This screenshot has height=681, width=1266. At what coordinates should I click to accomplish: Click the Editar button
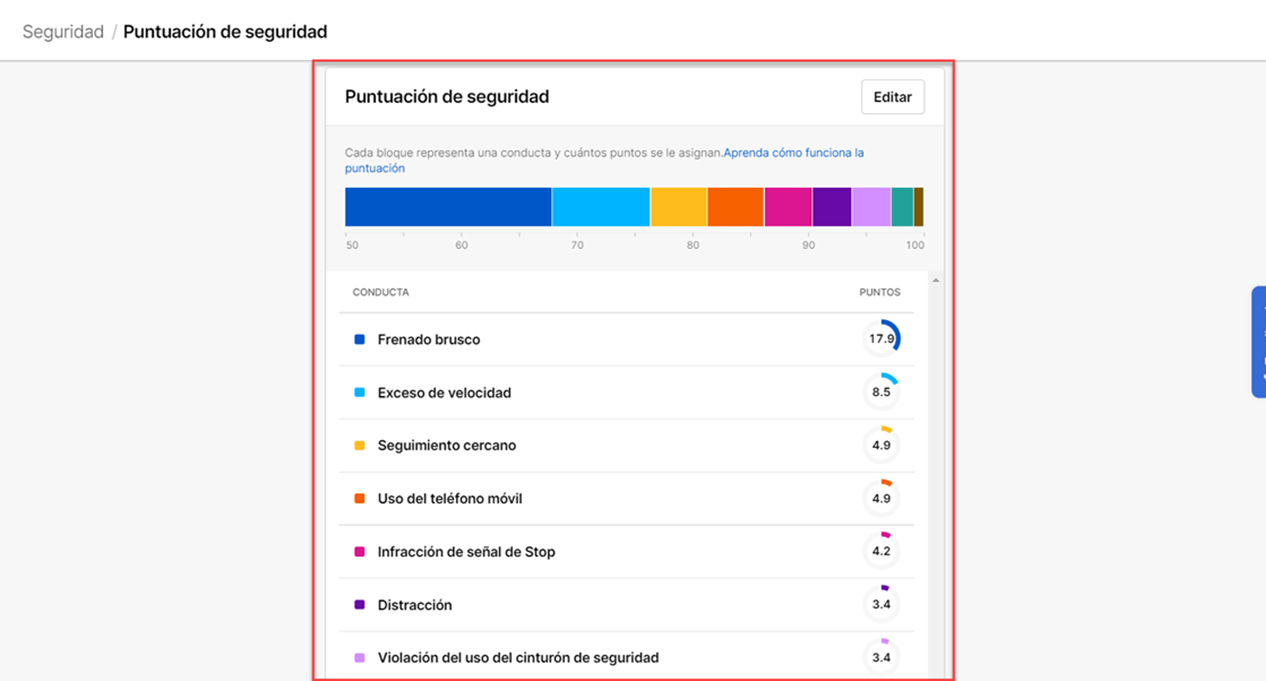tap(892, 97)
